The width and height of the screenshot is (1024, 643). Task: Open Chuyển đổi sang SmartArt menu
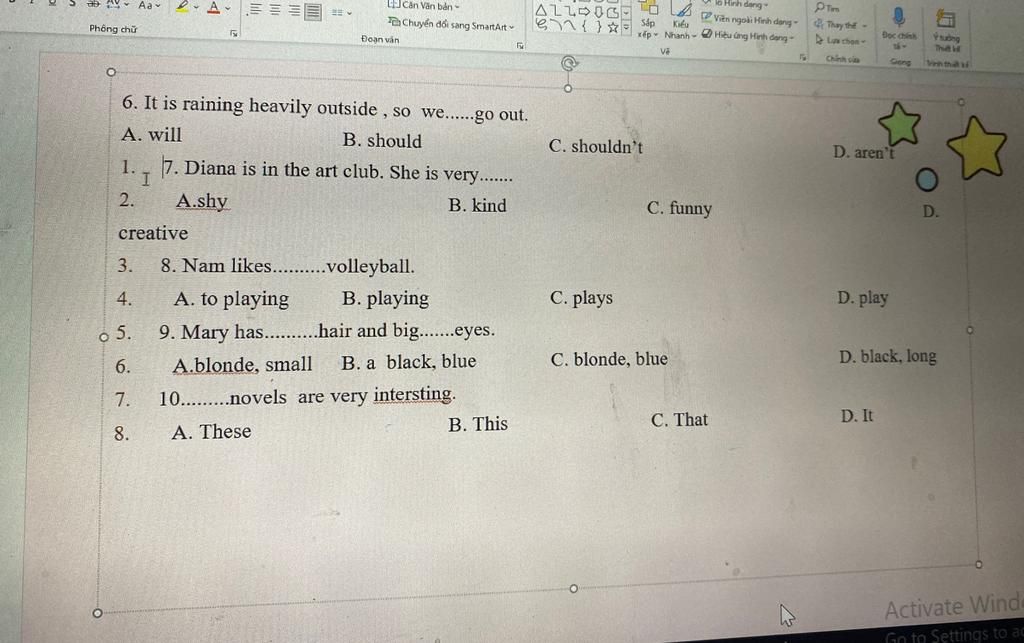pyautogui.click(x=451, y=25)
